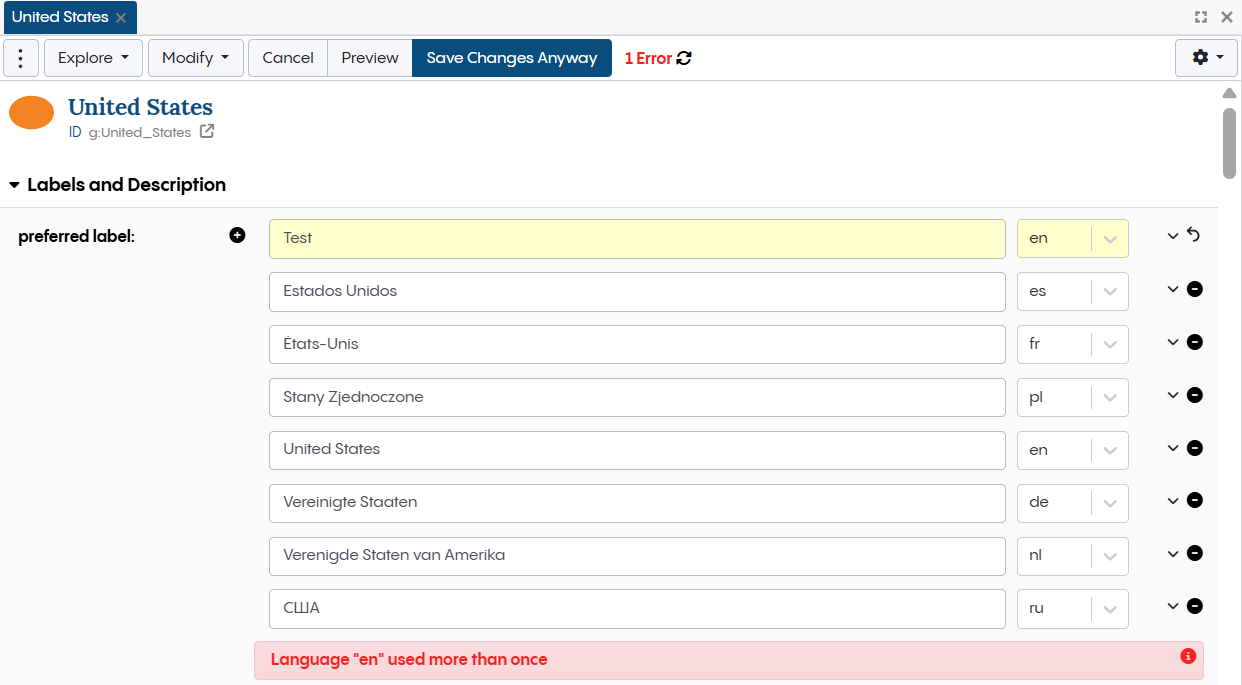Remove the США label
Screen dimensions: 1242x685
pyautogui.click(x=1194, y=606)
